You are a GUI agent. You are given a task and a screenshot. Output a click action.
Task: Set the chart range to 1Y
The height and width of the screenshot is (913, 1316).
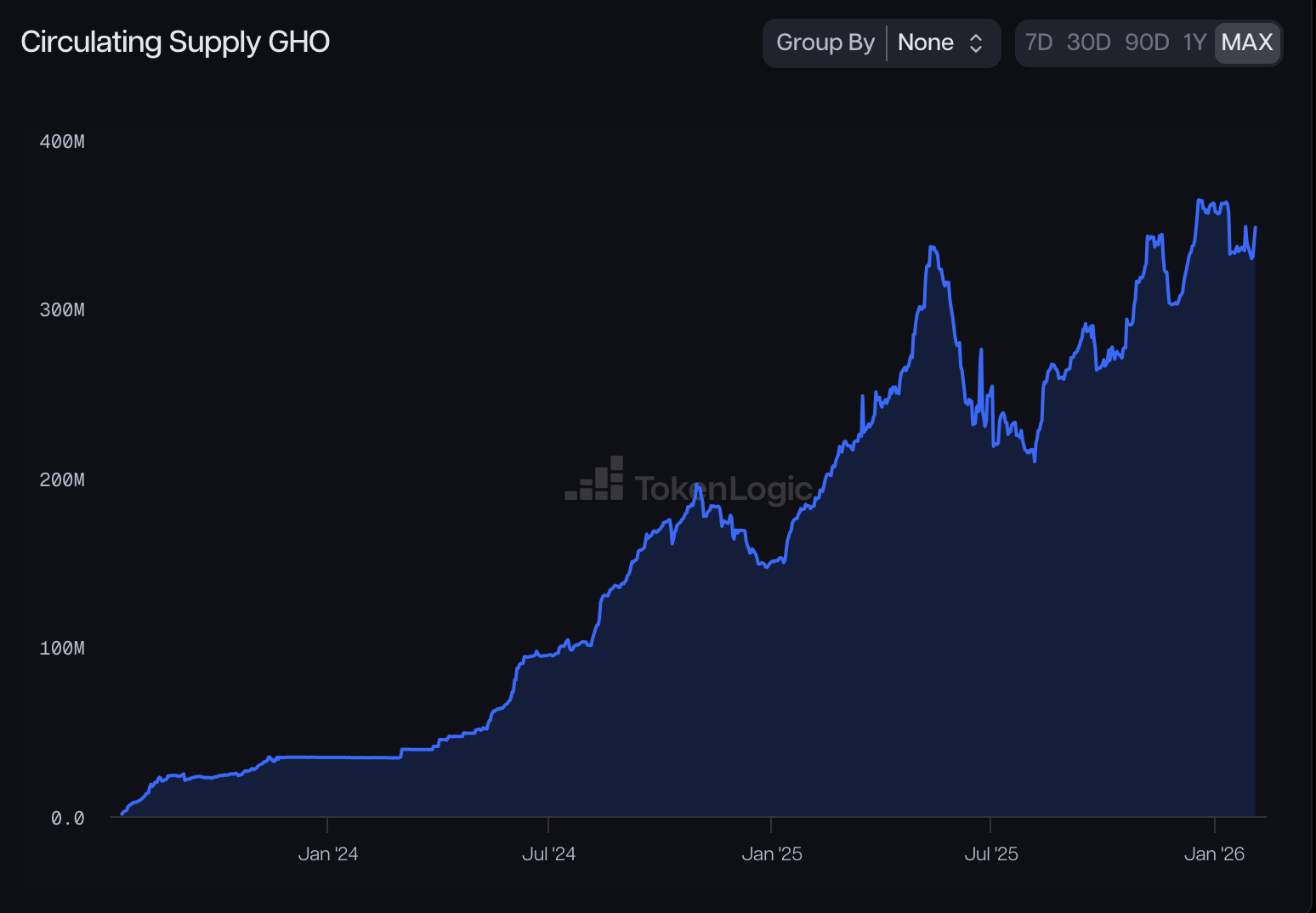click(1194, 43)
